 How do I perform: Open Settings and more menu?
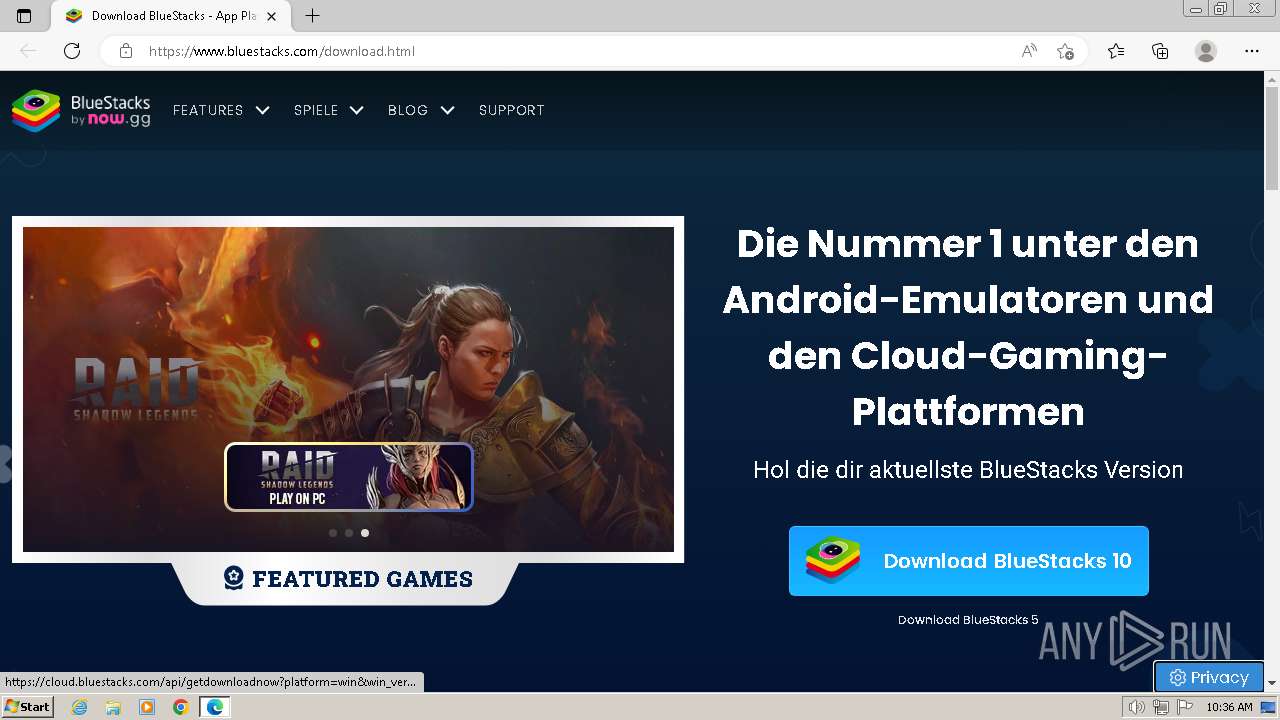(1252, 51)
